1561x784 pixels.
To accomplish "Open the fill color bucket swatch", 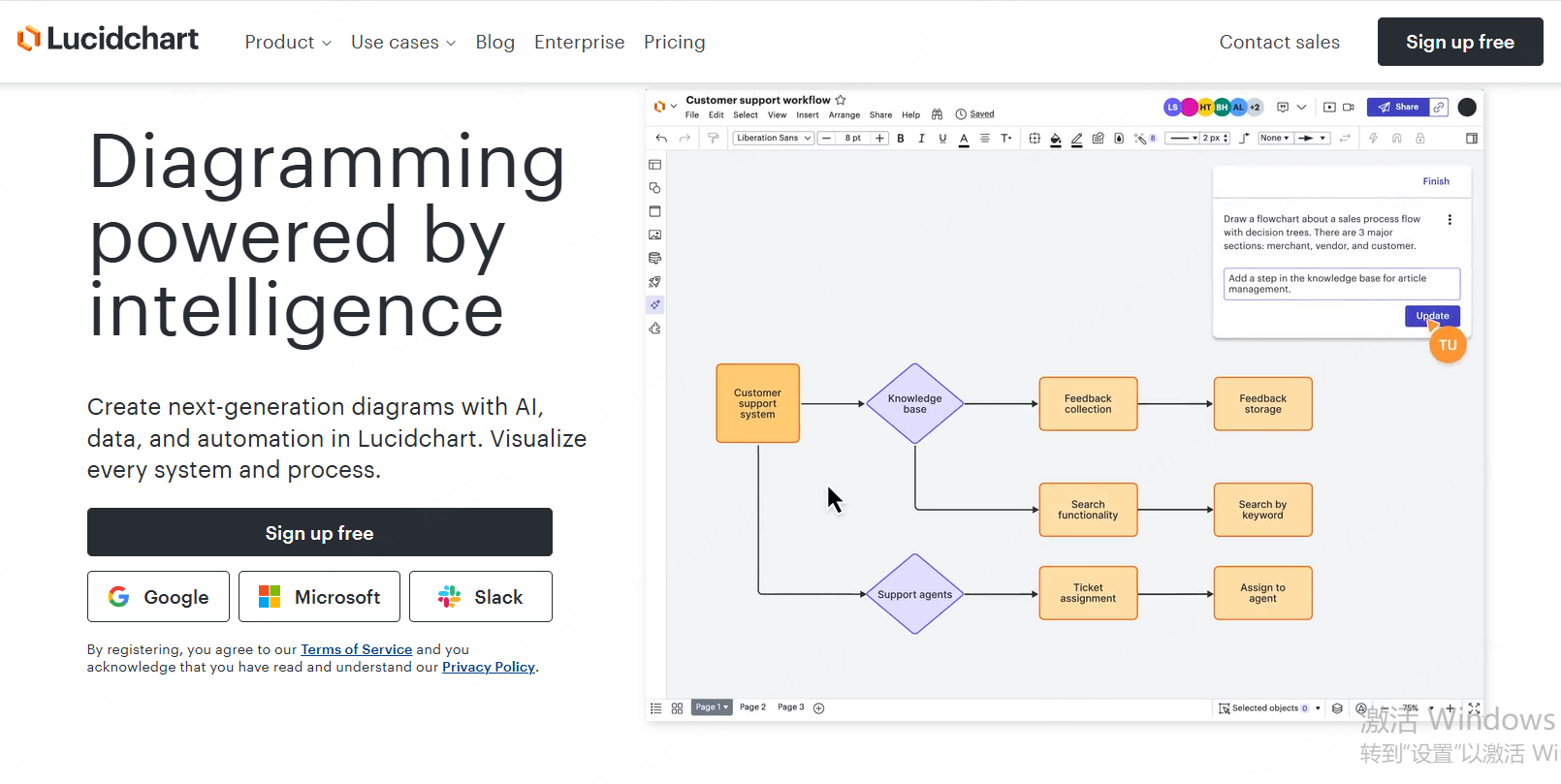I will pos(1056,139).
